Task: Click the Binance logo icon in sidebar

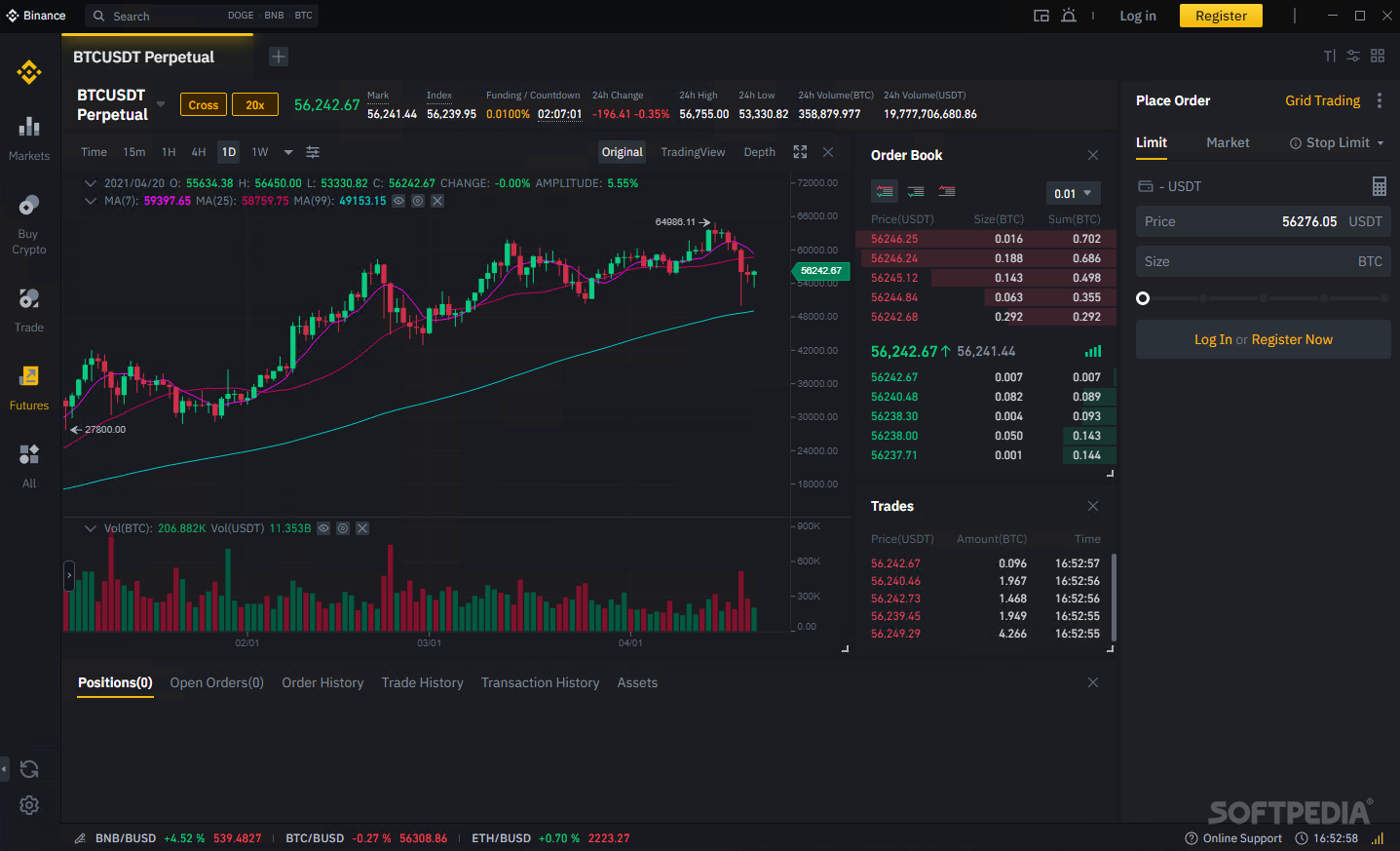Action: [x=29, y=72]
